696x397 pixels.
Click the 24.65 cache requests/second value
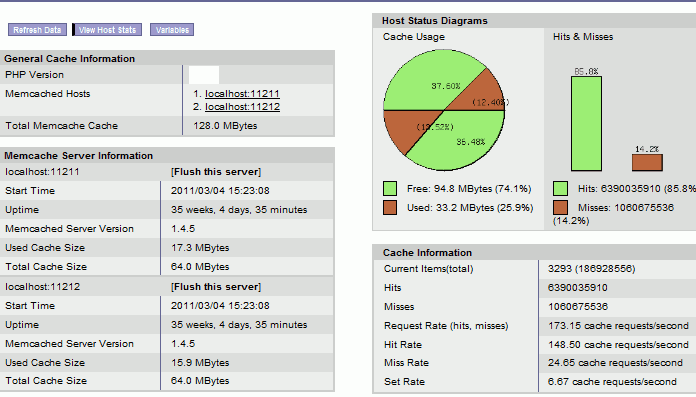click(x=615, y=363)
